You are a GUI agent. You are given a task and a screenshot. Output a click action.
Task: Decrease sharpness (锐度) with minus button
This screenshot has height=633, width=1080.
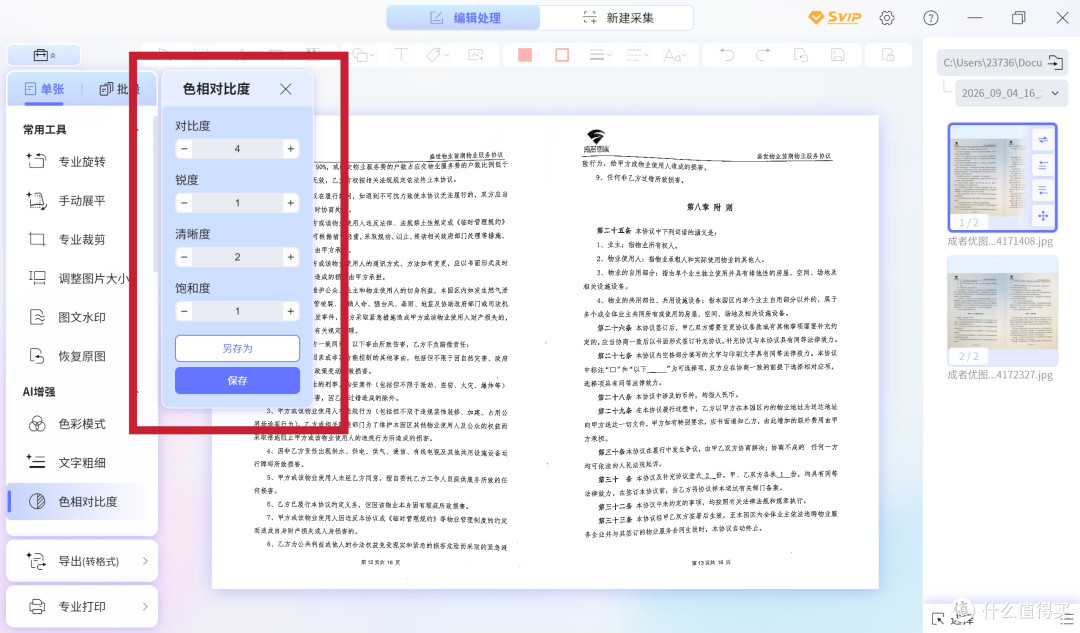[x=184, y=203]
